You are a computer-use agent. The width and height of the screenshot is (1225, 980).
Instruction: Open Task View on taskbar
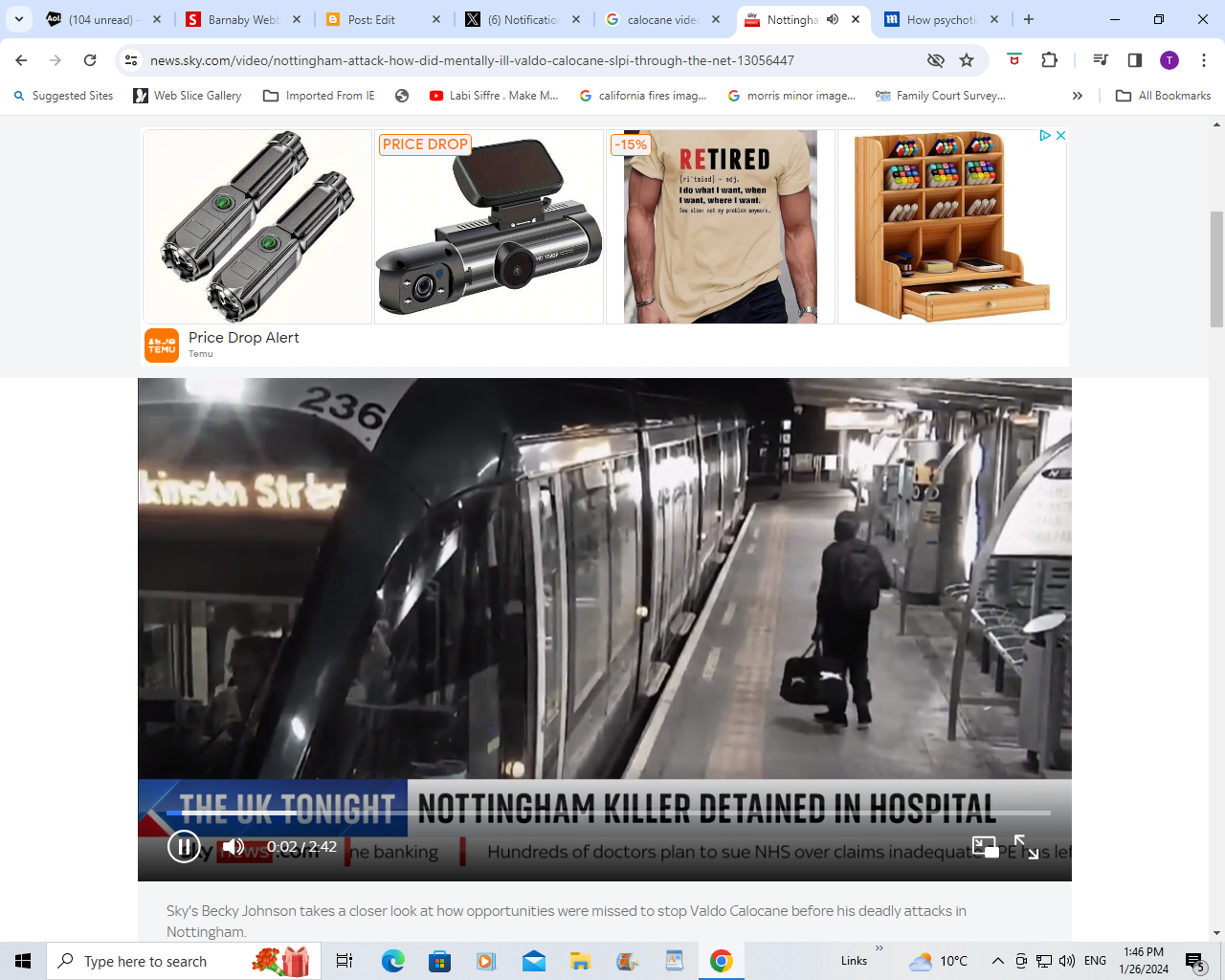point(345,961)
